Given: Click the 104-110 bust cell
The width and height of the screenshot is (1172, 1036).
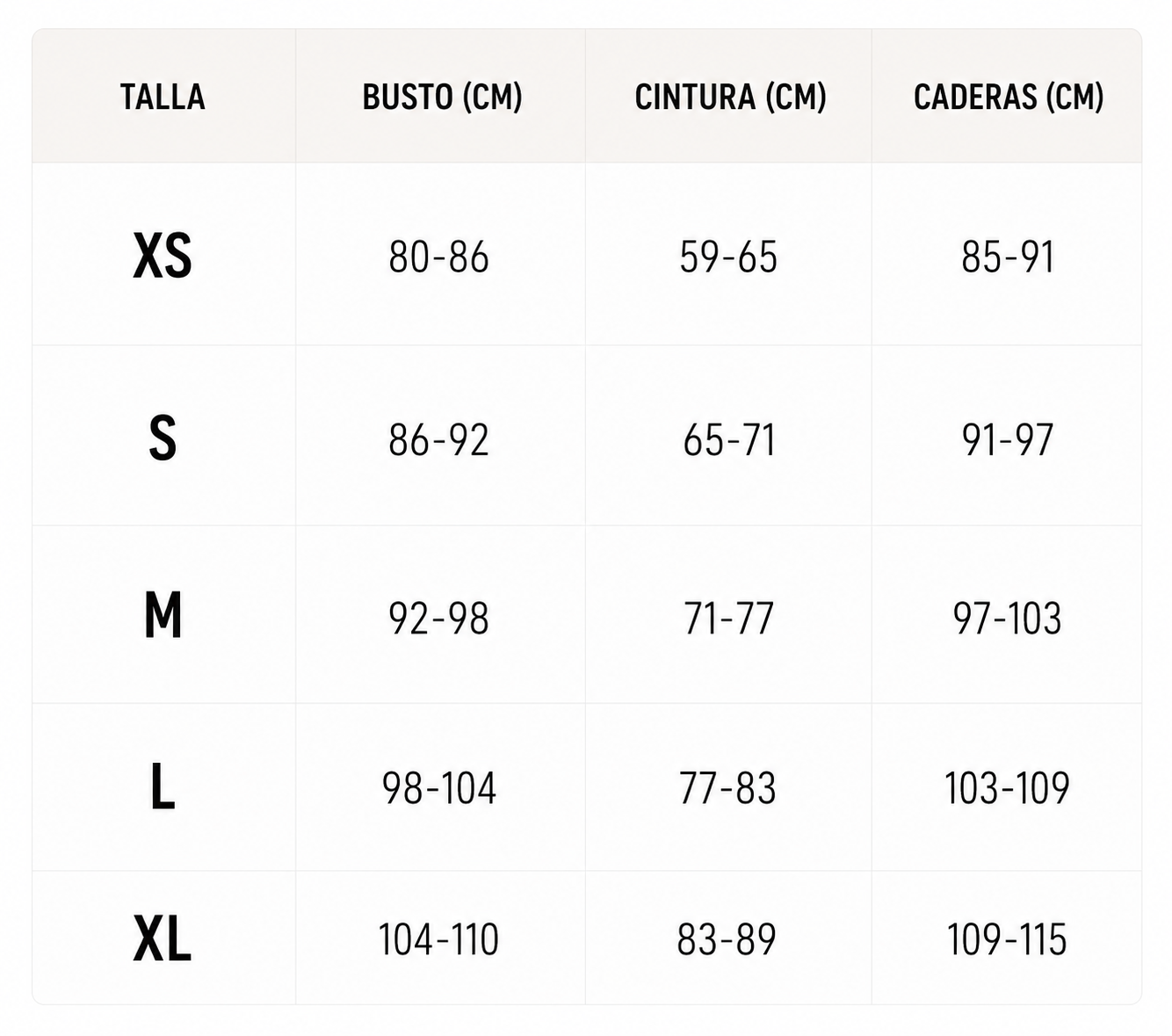Looking at the screenshot, I should tap(438, 939).
